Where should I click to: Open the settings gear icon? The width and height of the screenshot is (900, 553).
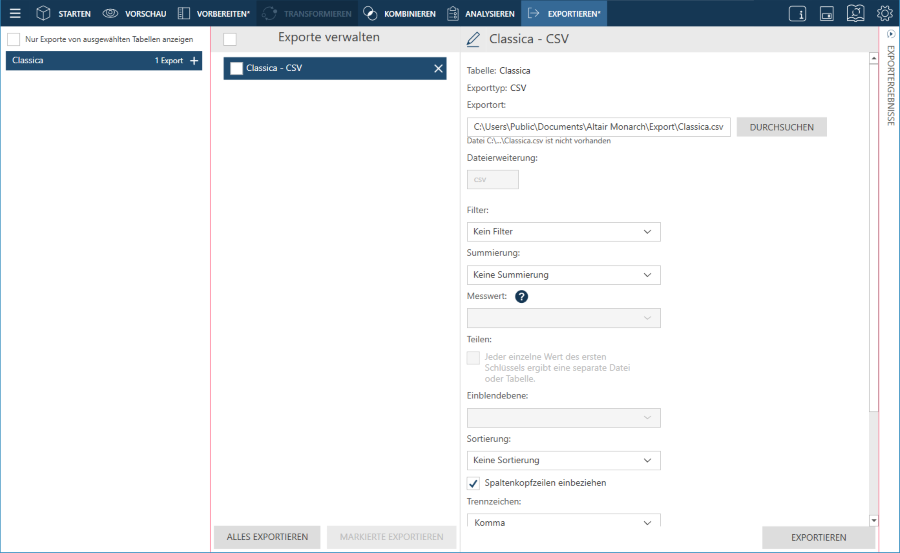point(884,13)
